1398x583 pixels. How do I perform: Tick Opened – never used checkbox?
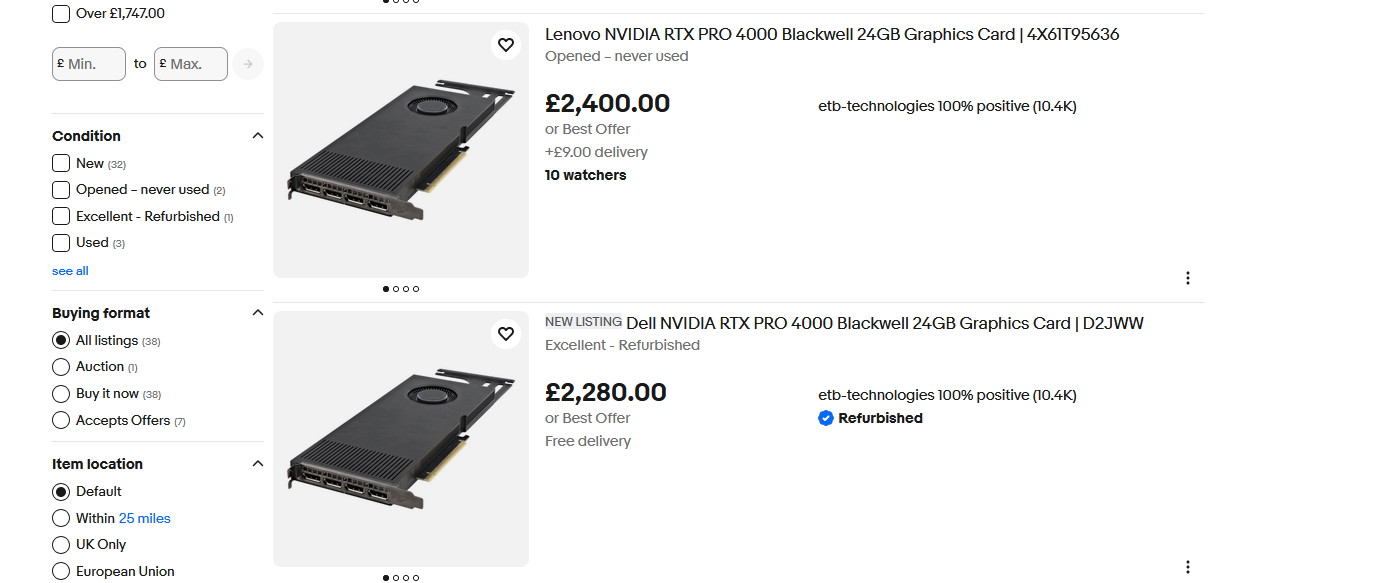61,190
